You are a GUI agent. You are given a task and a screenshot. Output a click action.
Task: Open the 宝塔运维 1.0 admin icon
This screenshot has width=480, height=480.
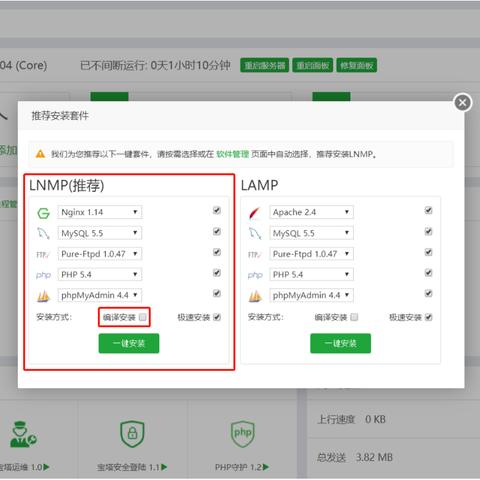[x=23, y=434]
